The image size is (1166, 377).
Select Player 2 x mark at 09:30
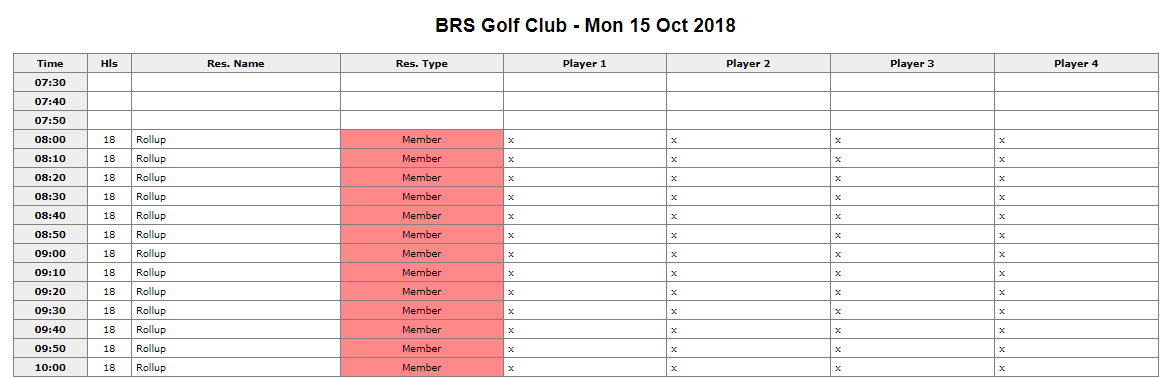tap(674, 311)
